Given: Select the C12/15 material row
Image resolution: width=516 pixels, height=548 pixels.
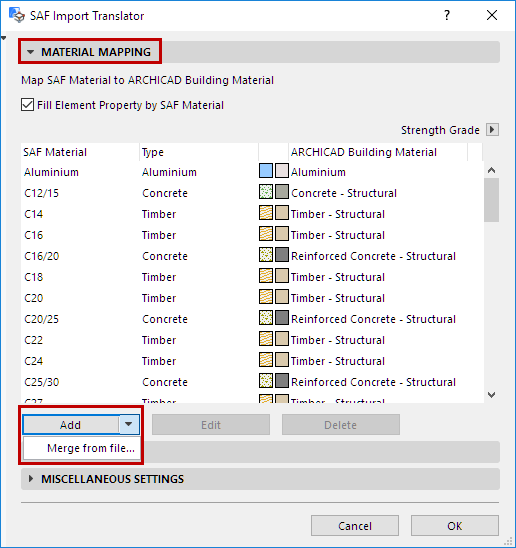Looking at the screenshot, I should coord(252,193).
